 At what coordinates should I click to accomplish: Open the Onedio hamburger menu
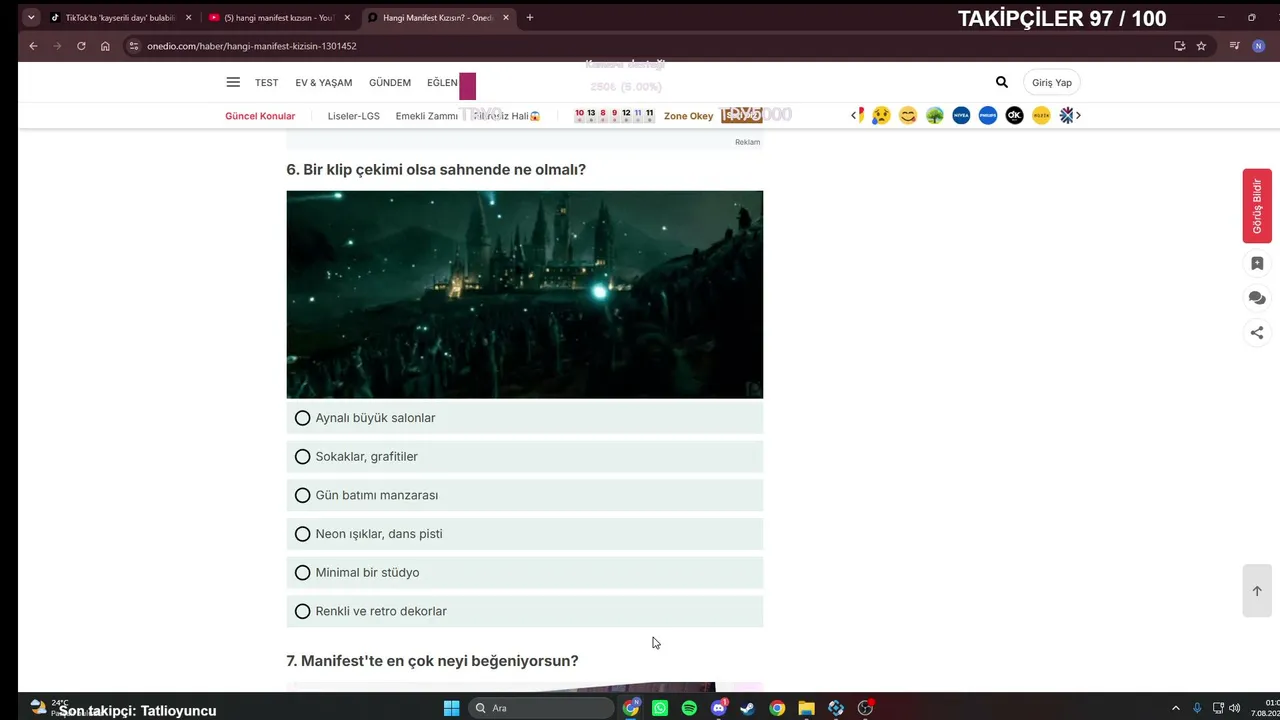point(233,82)
